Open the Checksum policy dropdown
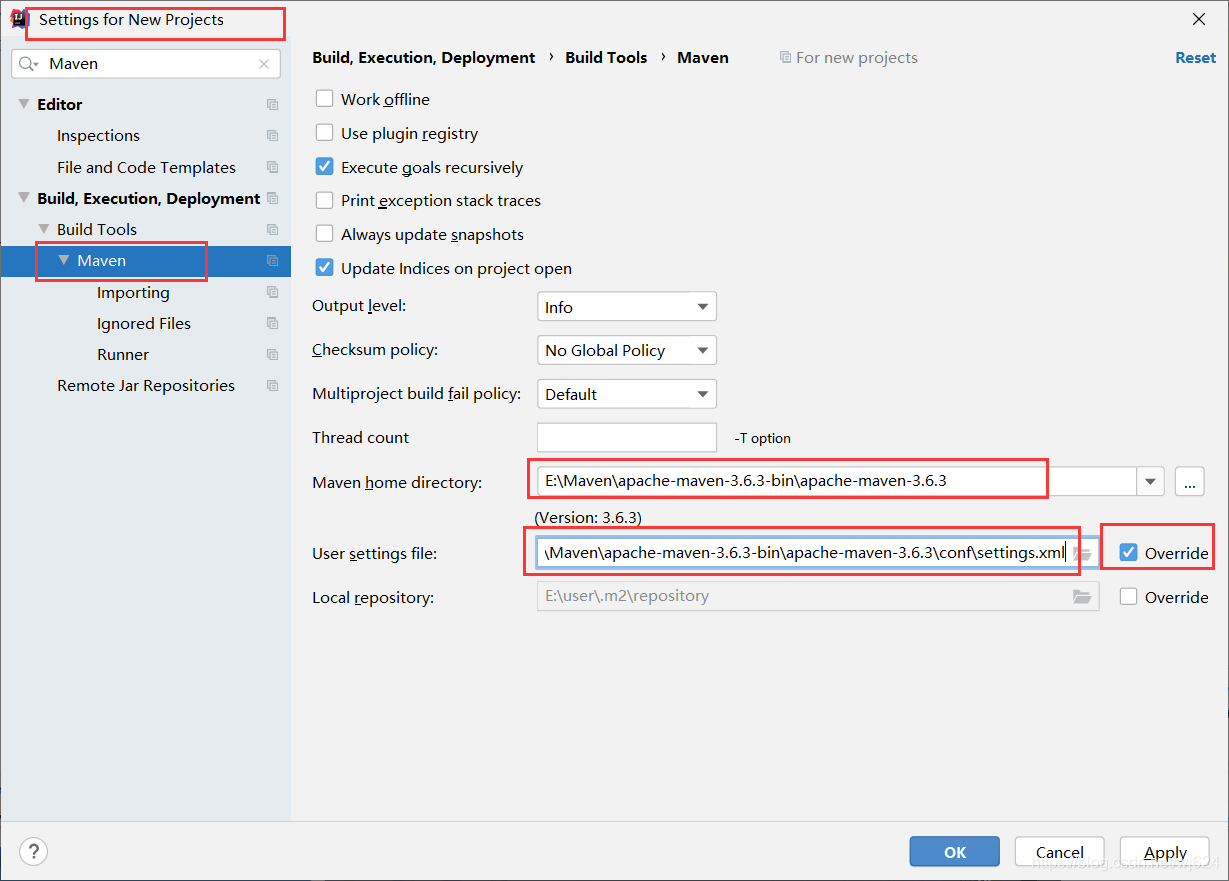Viewport: 1229px width, 881px height. (627, 350)
